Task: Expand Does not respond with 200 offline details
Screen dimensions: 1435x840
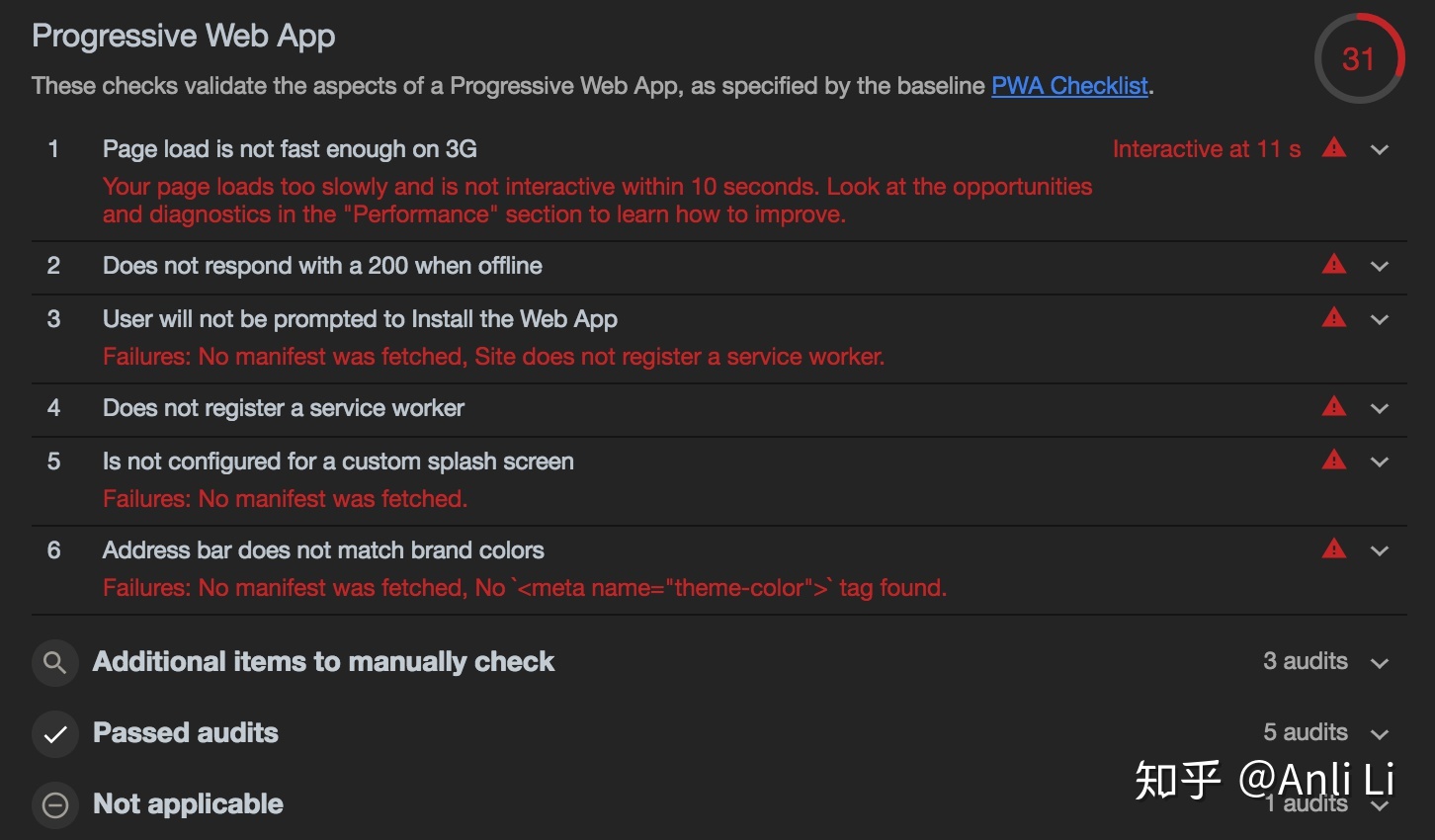Action: (x=1381, y=267)
